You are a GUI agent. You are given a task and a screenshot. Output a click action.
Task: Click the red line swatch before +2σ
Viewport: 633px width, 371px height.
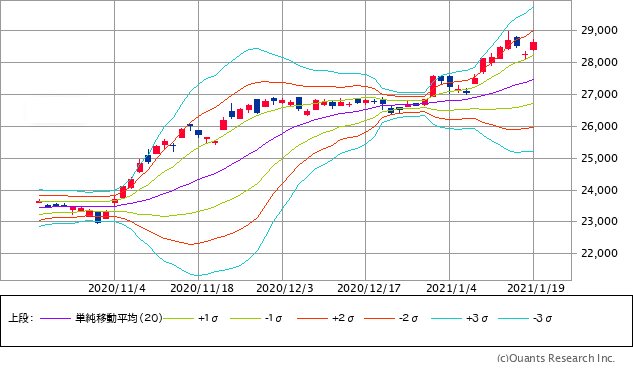312,319
